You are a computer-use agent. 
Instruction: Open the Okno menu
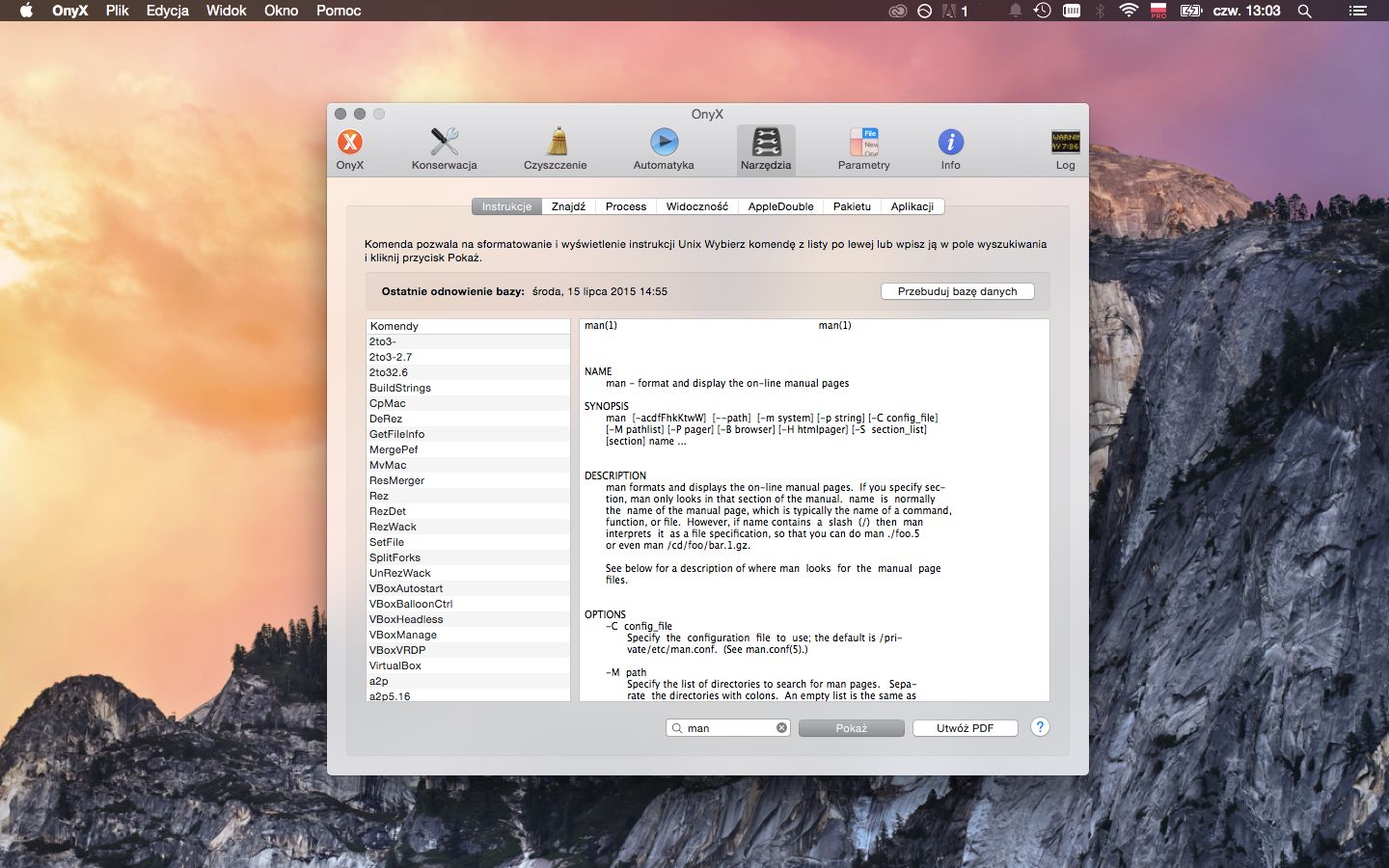coord(281,11)
